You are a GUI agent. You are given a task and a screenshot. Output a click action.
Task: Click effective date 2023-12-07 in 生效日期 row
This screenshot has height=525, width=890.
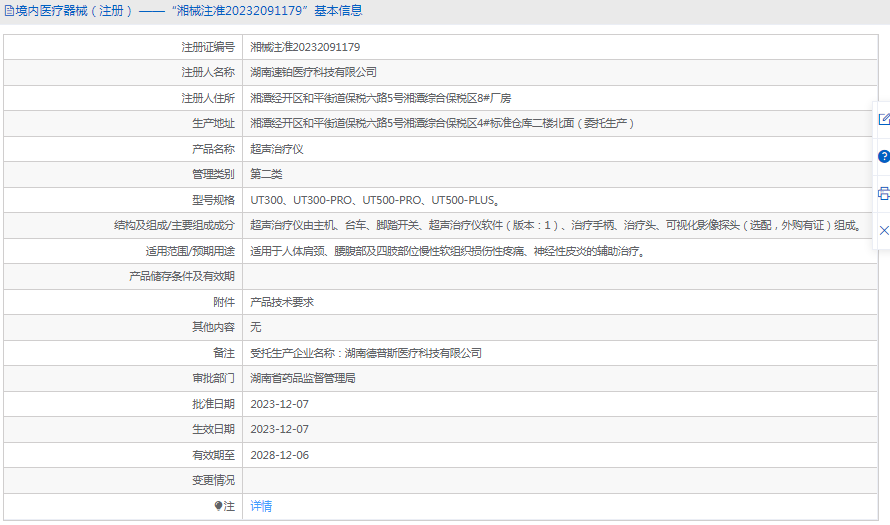pyautogui.click(x=280, y=429)
